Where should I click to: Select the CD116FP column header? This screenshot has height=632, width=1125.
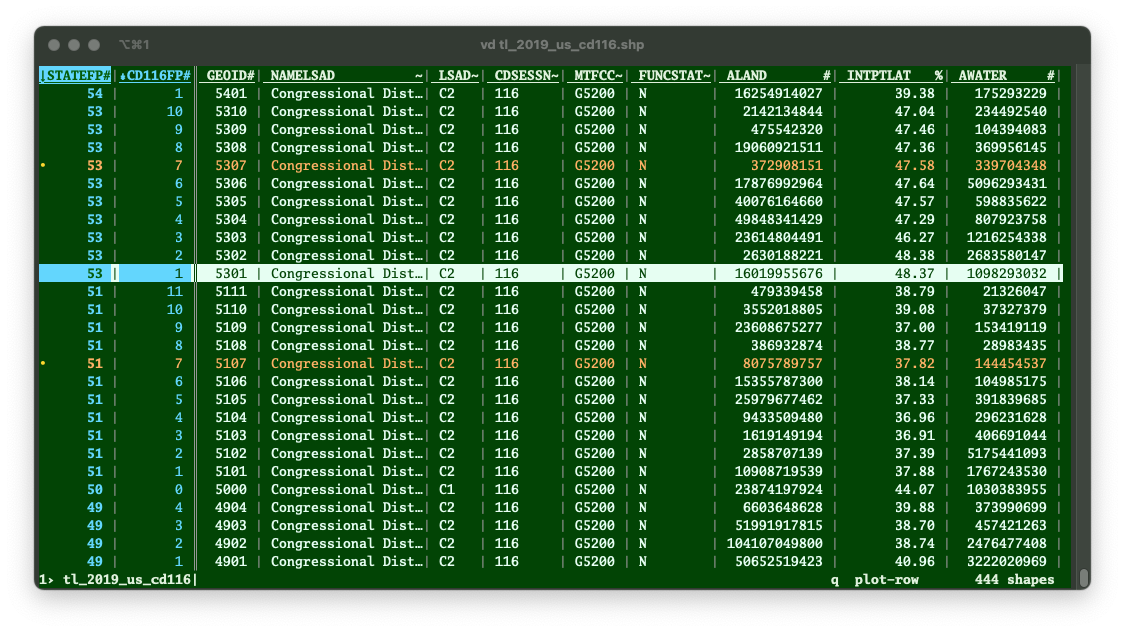point(153,75)
